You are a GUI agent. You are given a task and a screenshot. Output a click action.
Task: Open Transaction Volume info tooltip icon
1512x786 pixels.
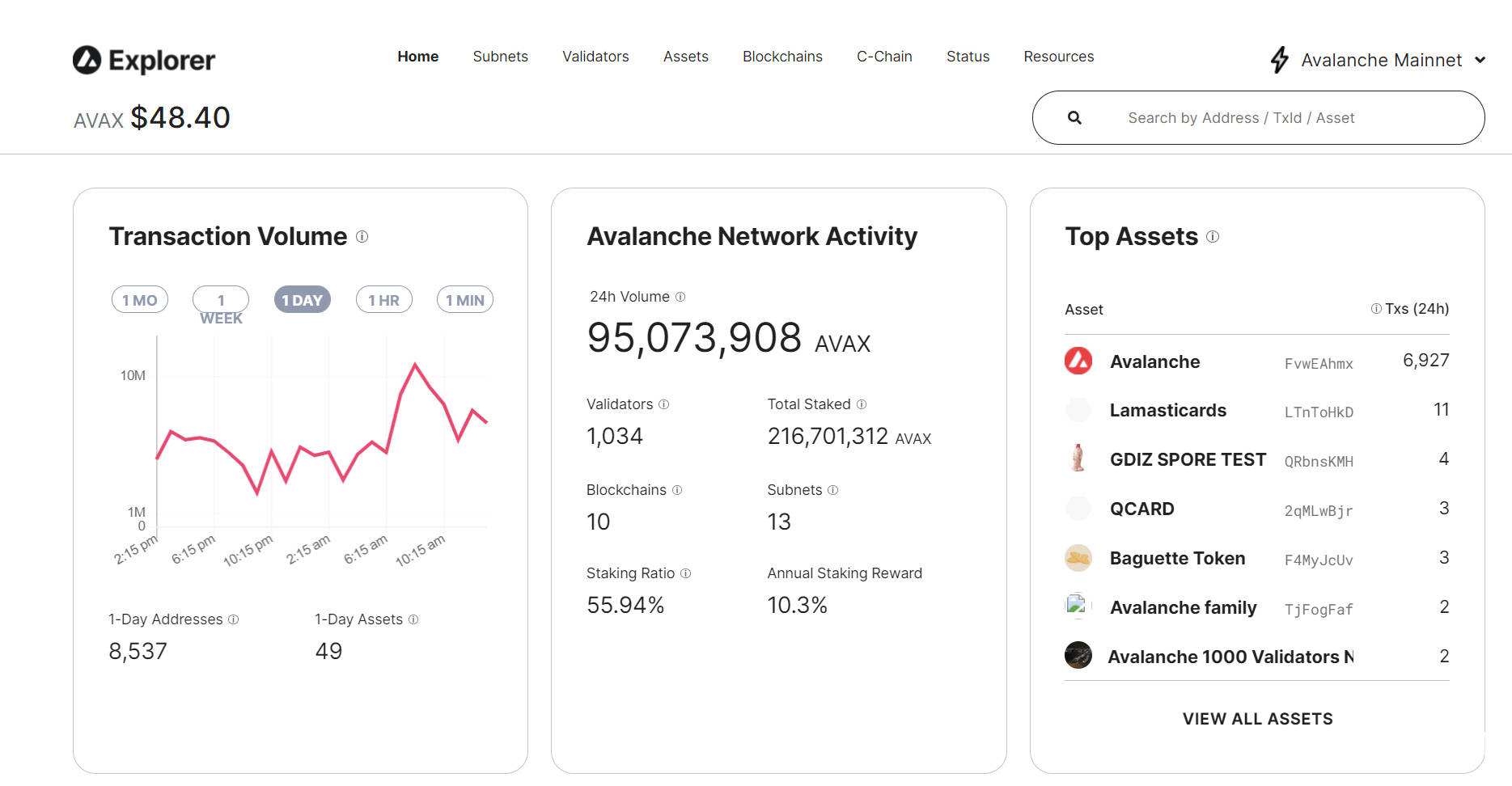(362, 237)
